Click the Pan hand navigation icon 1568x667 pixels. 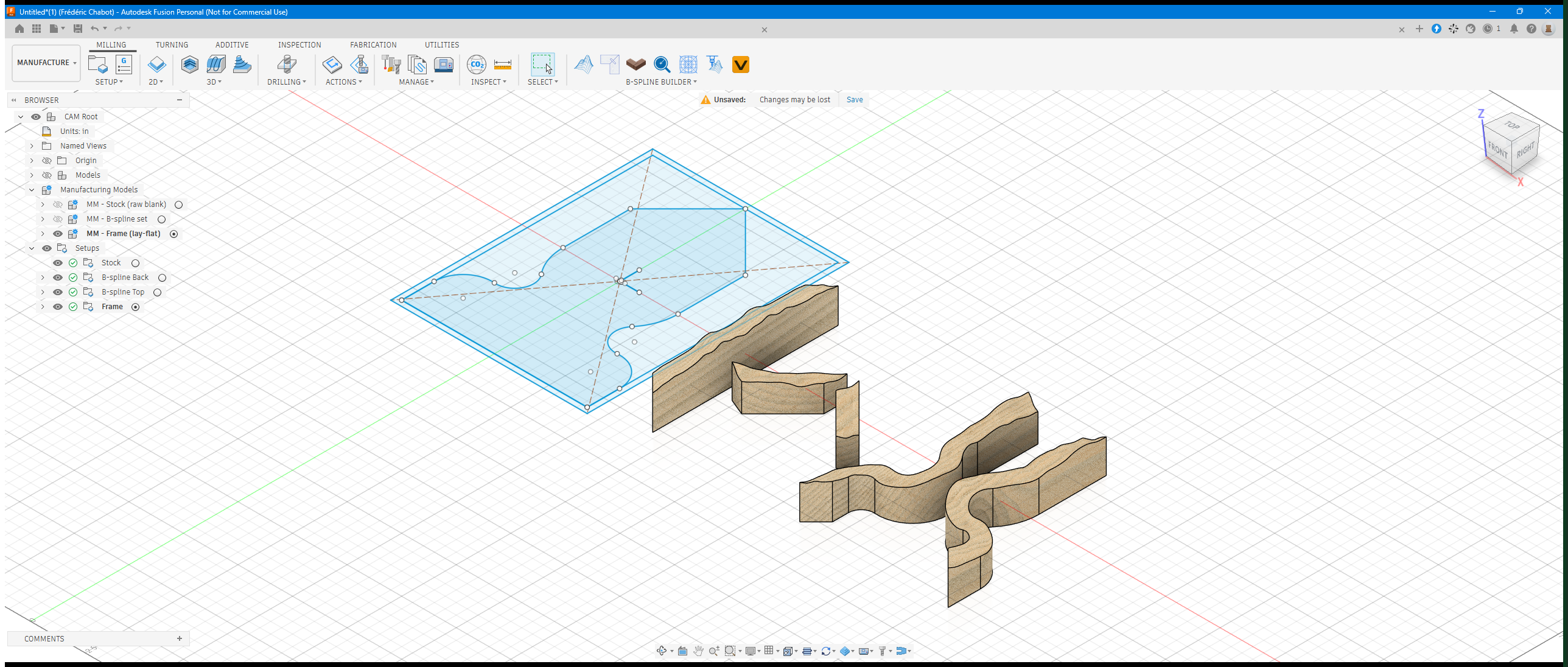[x=698, y=651]
